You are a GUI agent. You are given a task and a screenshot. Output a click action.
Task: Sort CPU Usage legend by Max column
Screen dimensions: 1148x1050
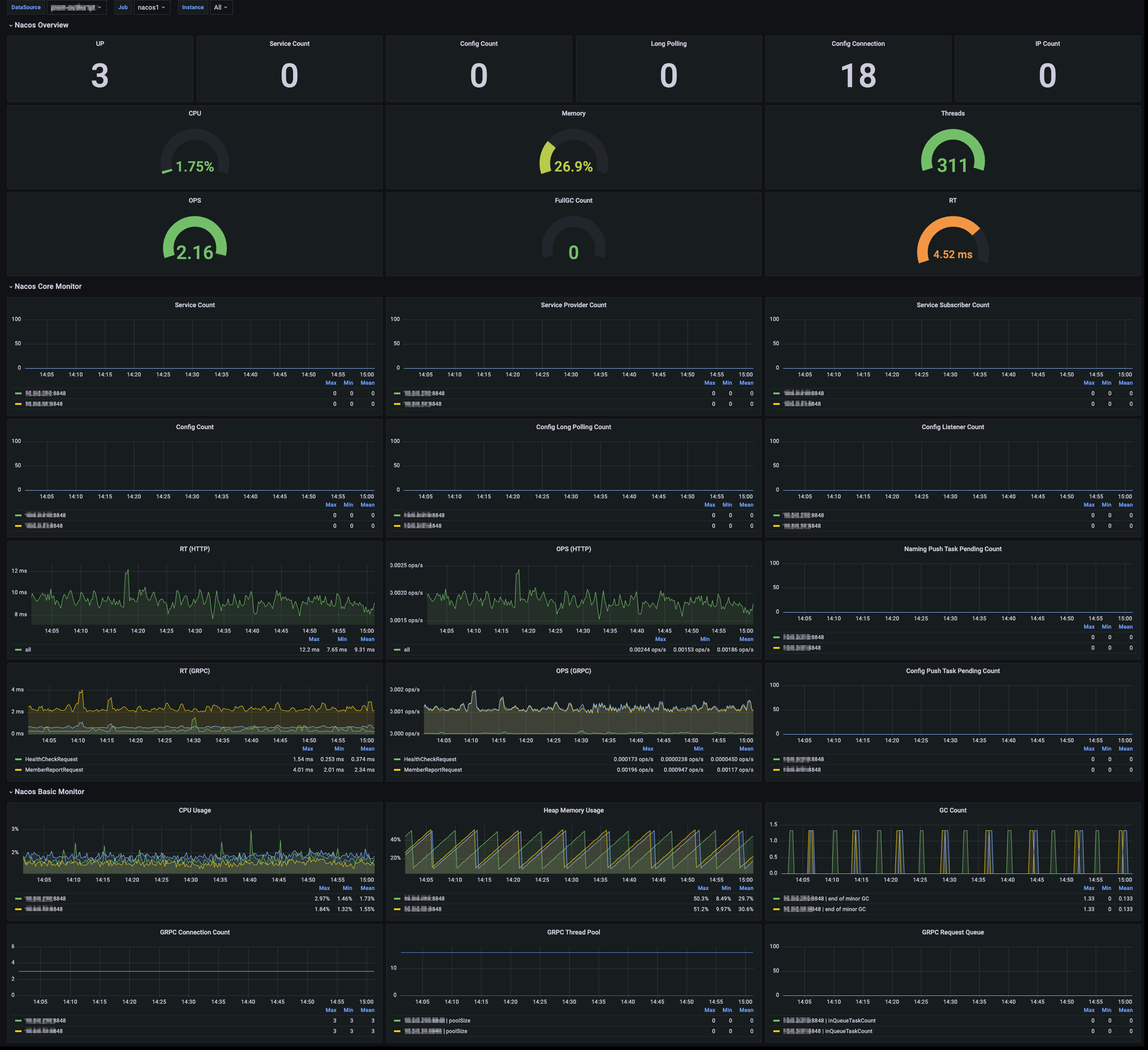tap(324, 888)
